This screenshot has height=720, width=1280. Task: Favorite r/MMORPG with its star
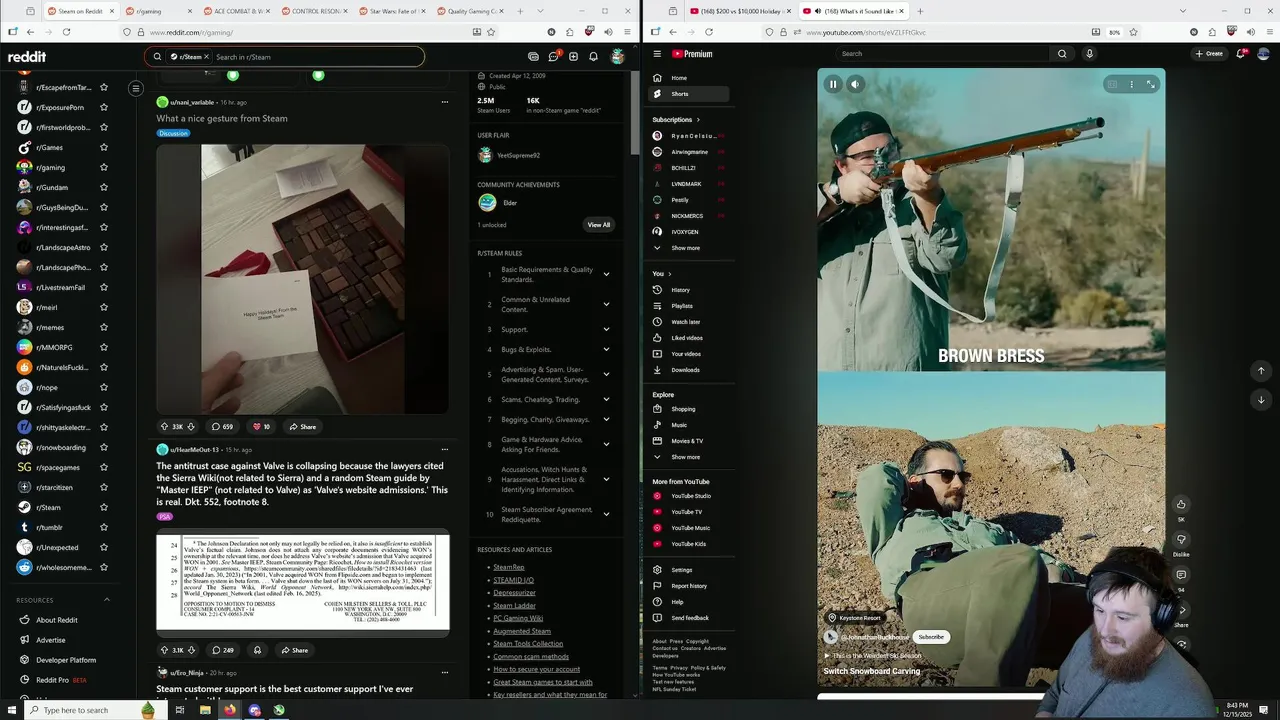coord(103,348)
